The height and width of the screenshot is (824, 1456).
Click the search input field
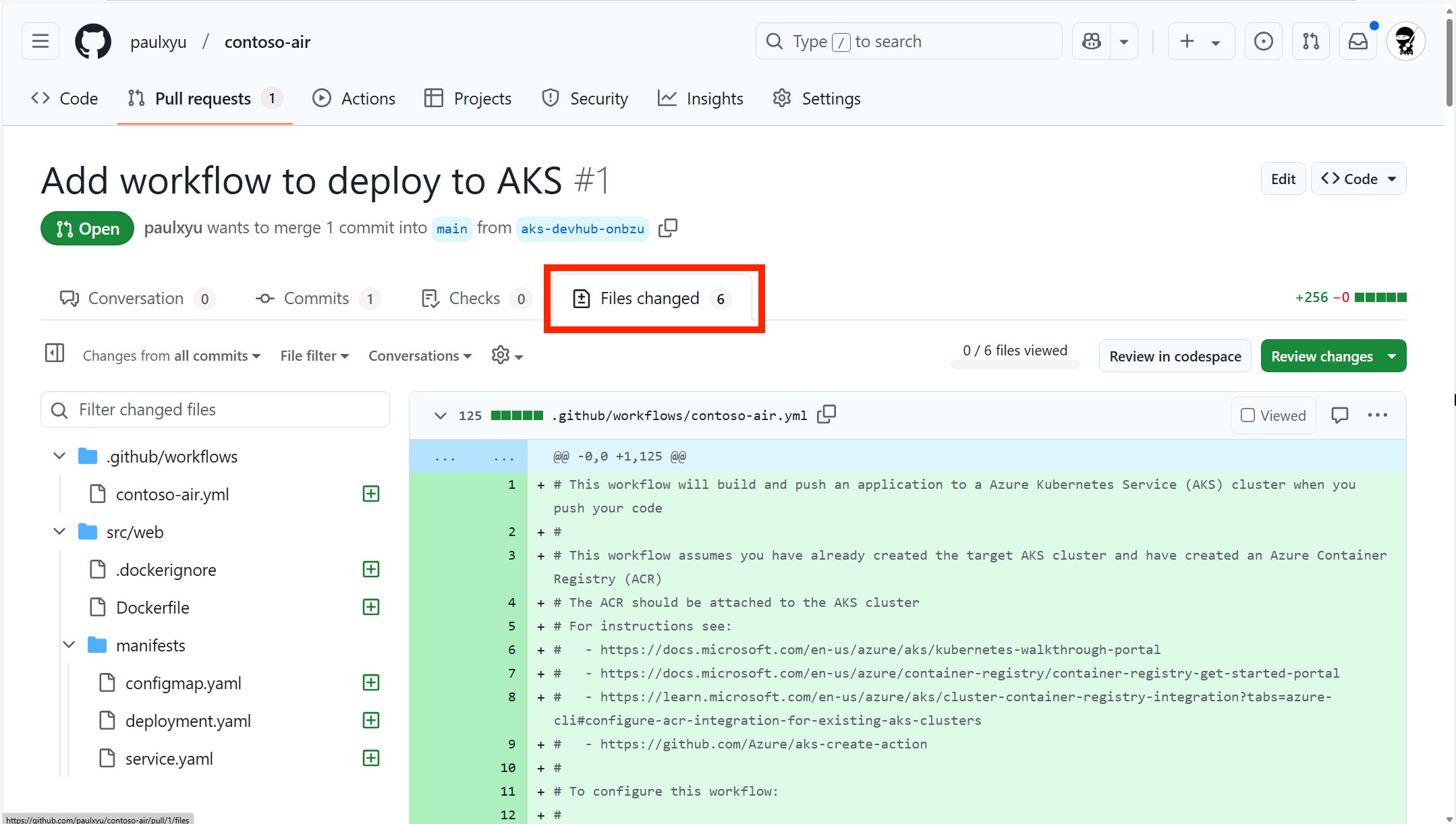click(909, 42)
